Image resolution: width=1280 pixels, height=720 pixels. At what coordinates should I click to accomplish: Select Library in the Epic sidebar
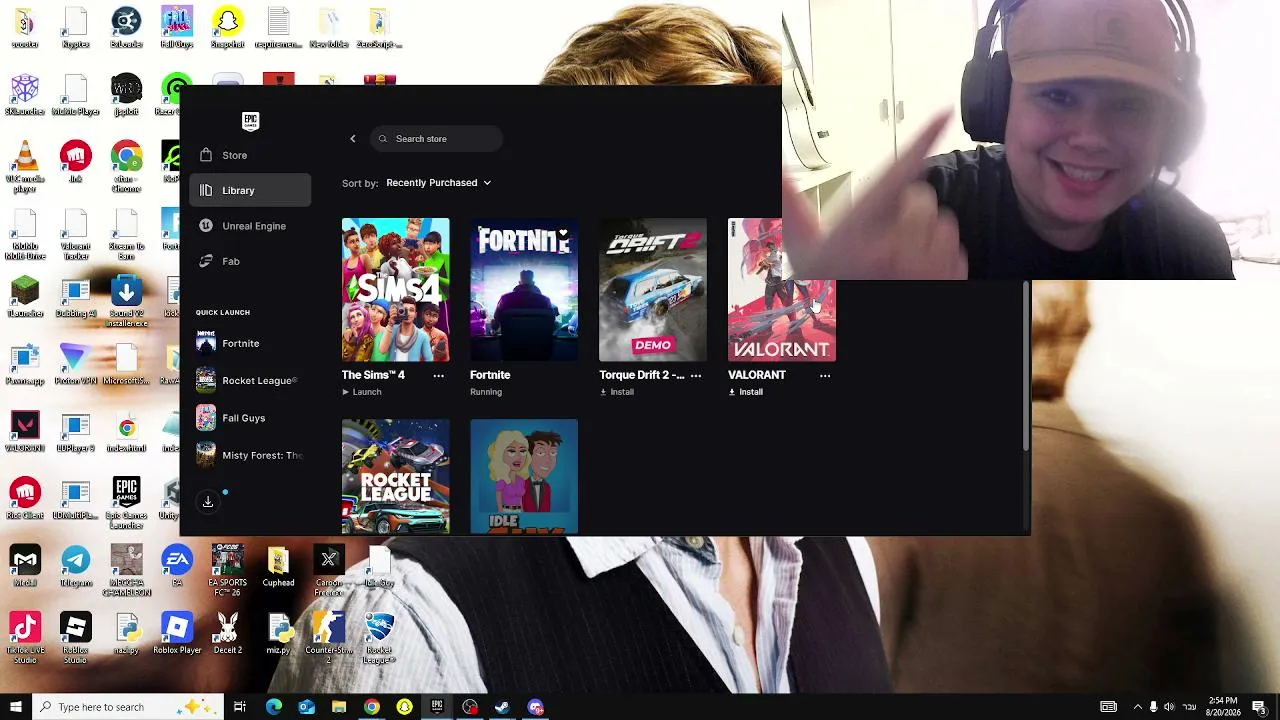250,190
